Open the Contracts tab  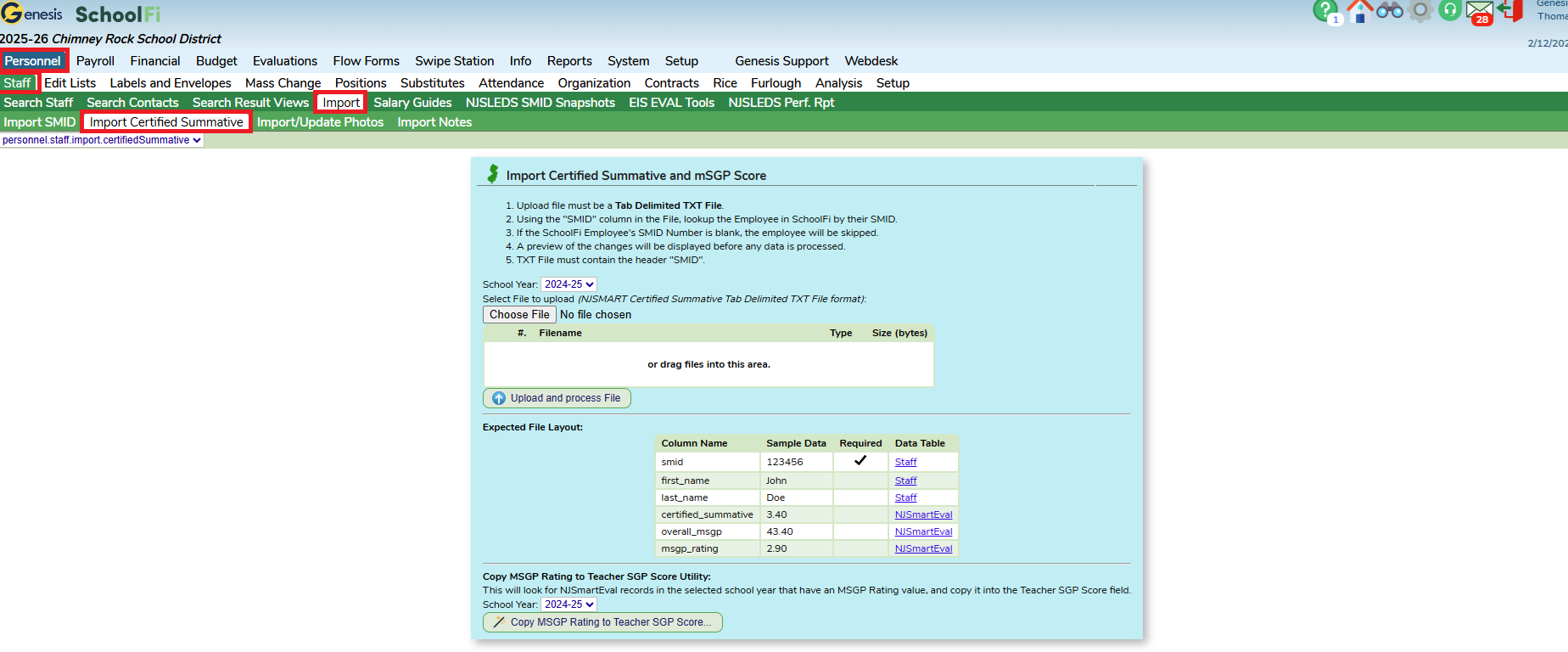pyautogui.click(x=671, y=83)
